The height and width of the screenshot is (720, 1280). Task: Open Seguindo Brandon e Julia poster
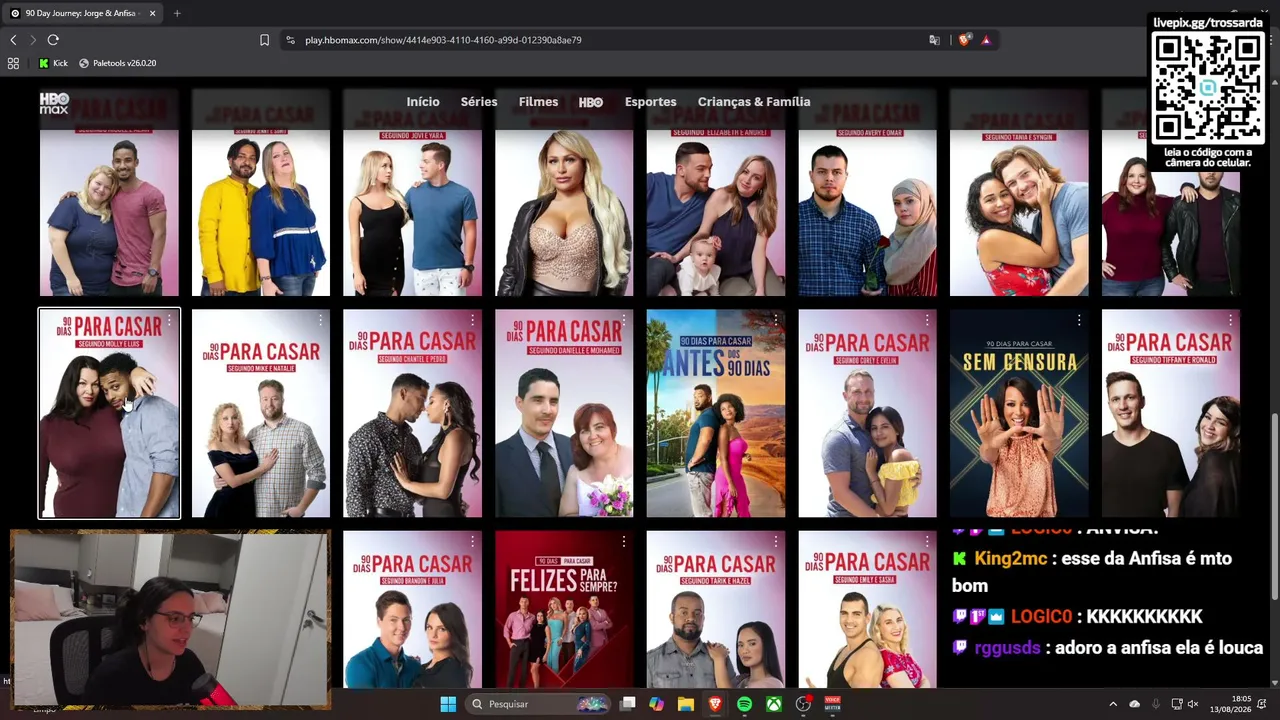[412, 609]
